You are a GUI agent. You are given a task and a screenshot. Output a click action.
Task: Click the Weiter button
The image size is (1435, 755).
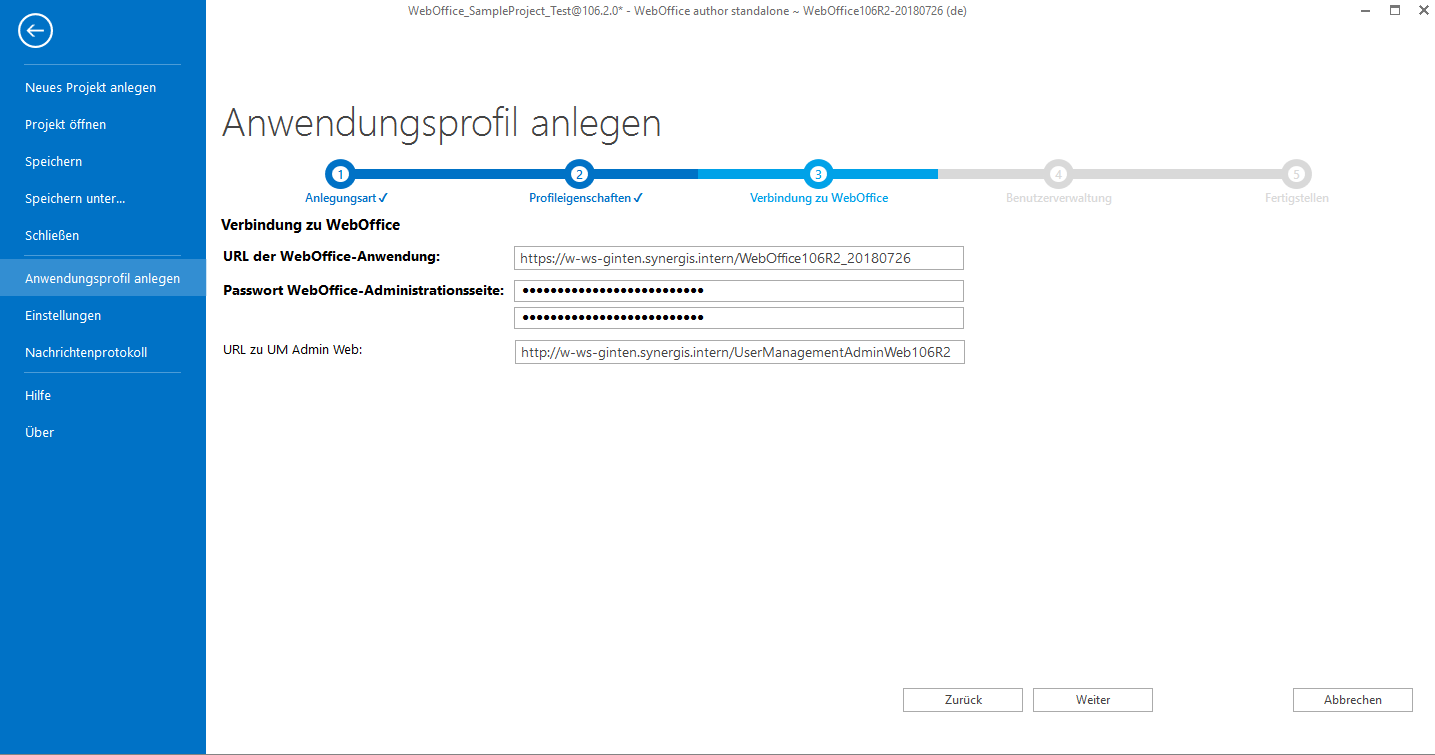[1092, 699]
